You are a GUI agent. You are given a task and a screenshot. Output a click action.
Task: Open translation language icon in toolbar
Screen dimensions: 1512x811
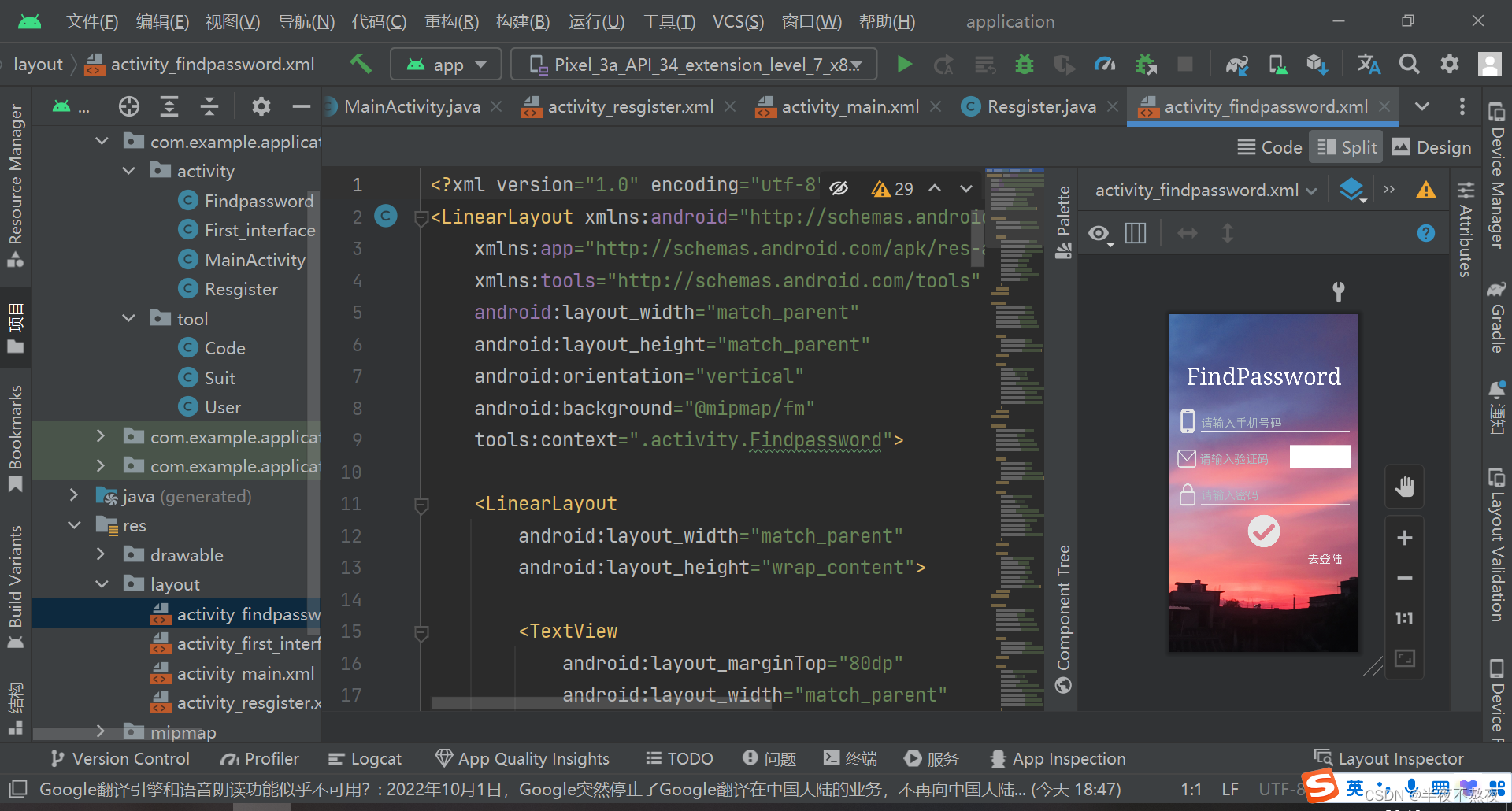click(1368, 65)
